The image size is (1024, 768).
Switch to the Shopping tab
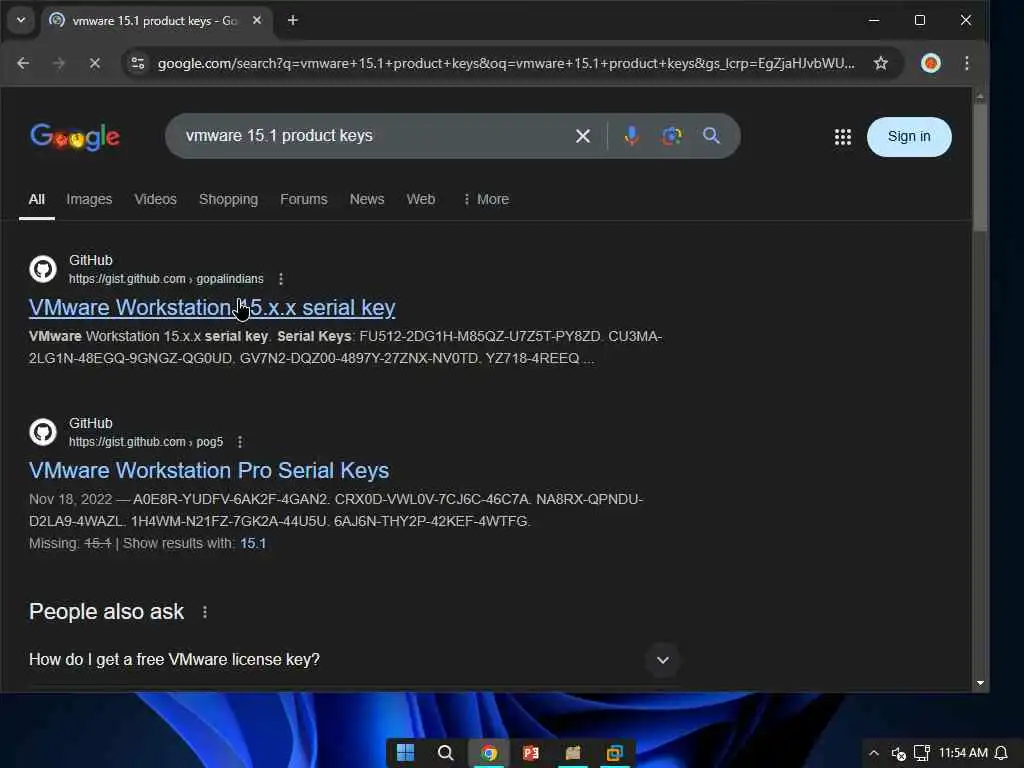point(228,199)
